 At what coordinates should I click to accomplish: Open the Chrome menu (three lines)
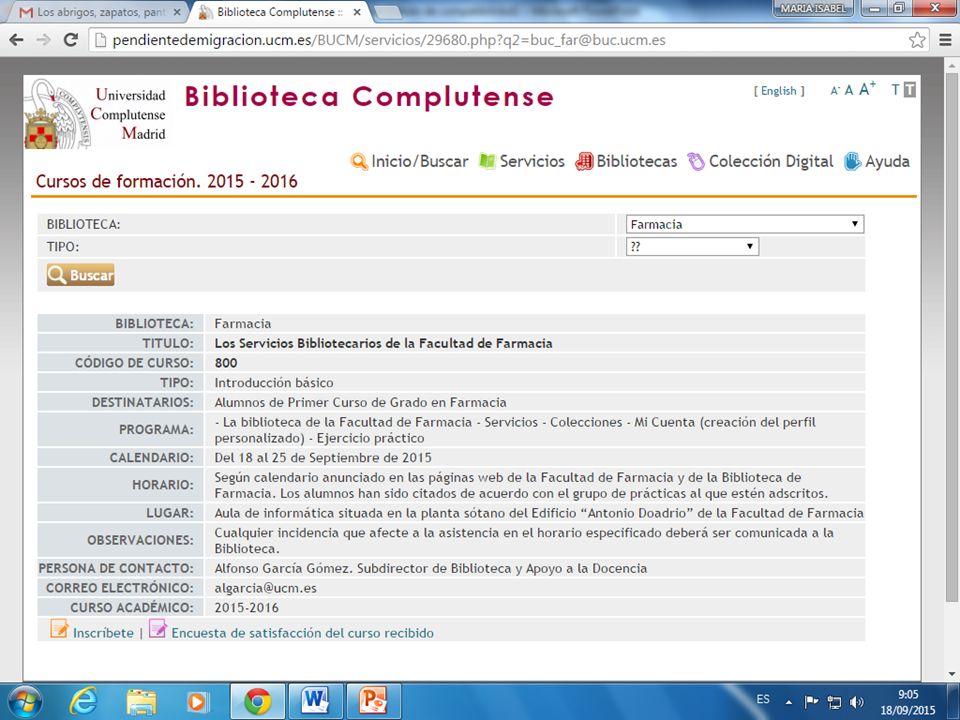(945, 40)
